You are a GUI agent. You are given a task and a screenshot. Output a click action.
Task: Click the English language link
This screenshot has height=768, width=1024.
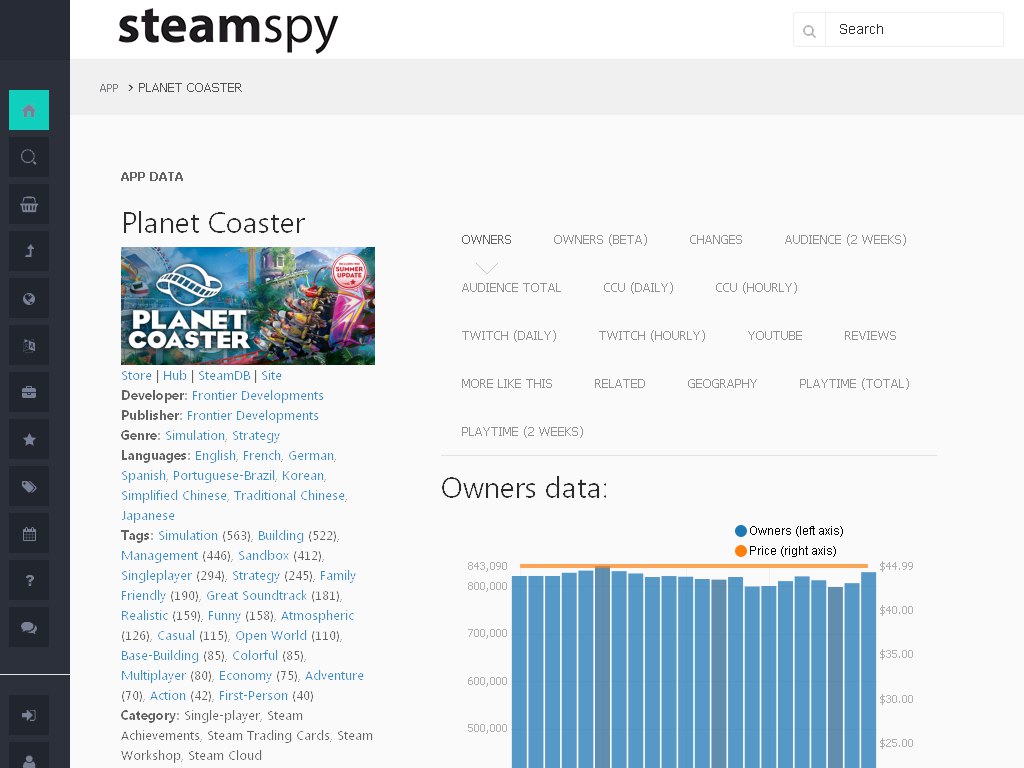point(215,456)
